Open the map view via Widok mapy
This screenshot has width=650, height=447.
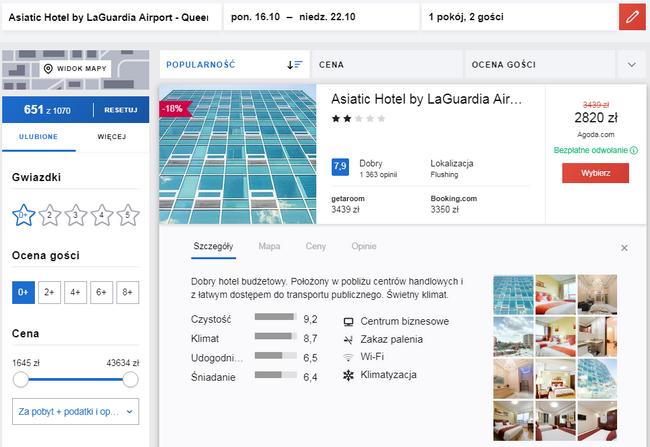pos(75,69)
